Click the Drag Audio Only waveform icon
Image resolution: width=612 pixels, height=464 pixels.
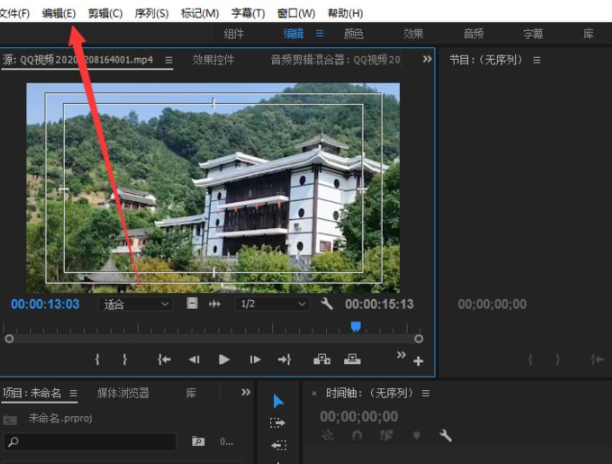pyautogui.click(x=215, y=304)
